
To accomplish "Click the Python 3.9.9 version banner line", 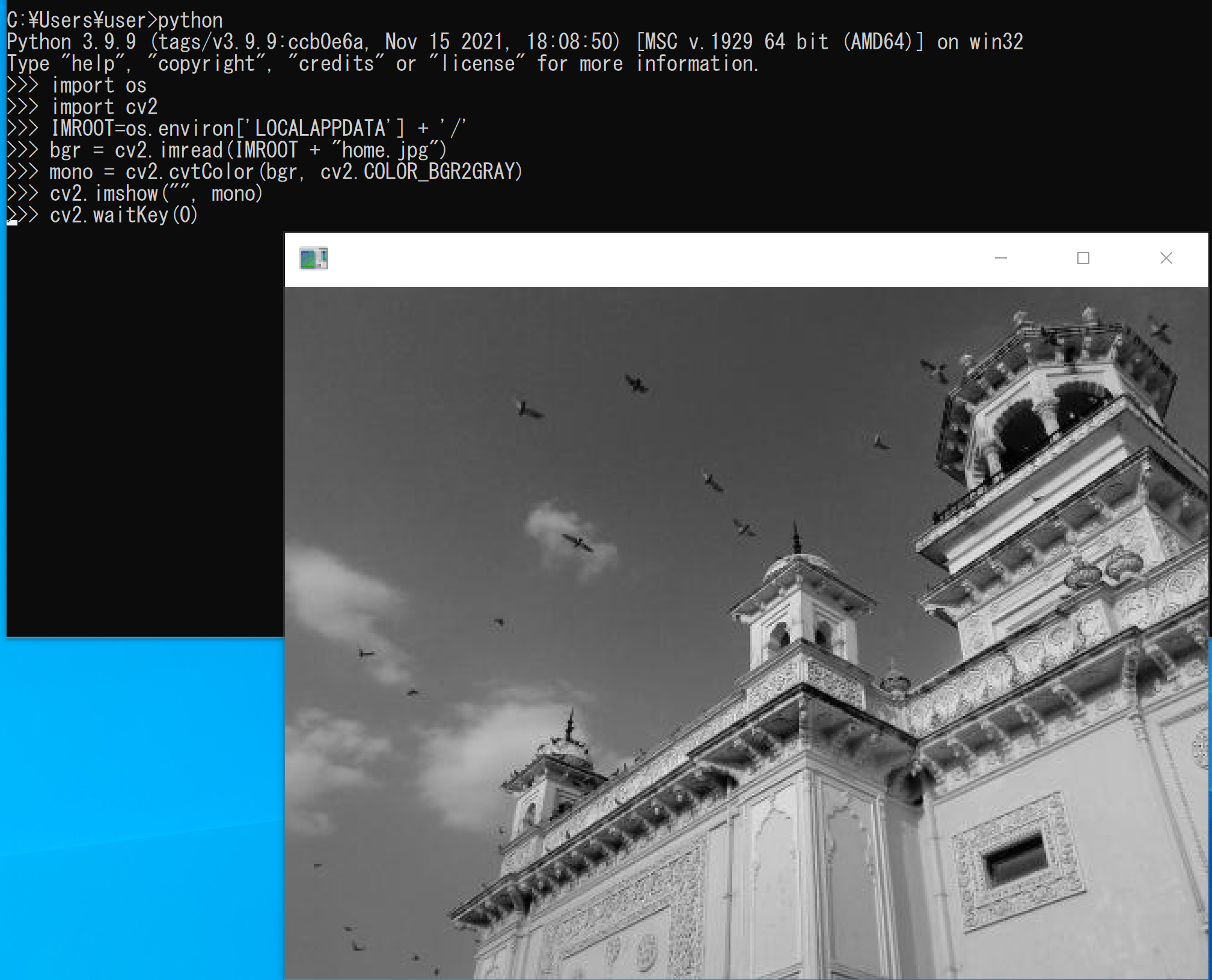I will 515,42.
